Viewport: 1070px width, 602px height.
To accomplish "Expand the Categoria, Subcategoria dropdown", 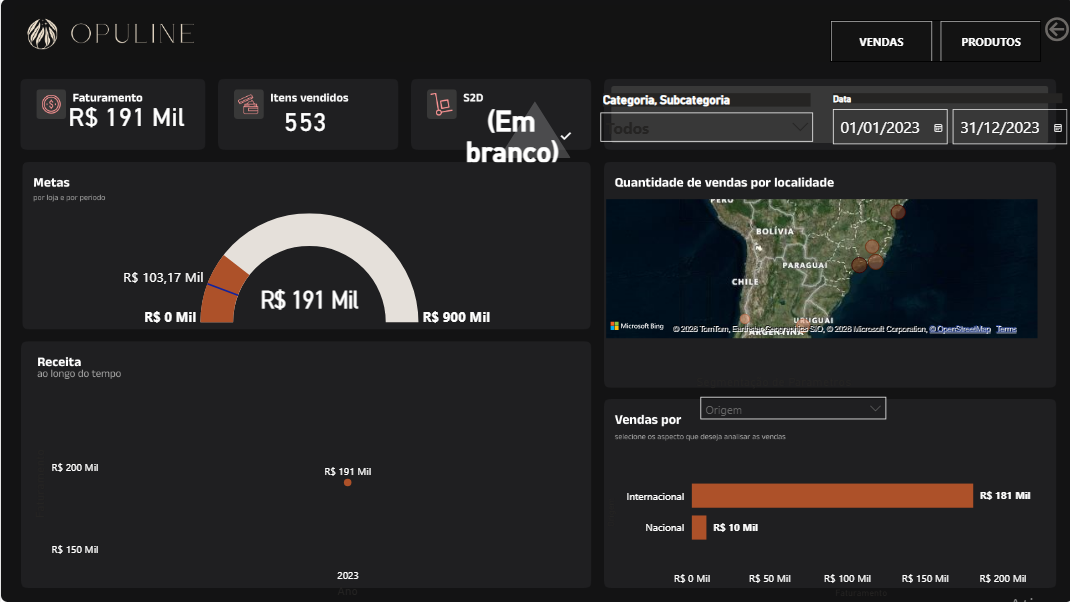I will [706, 127].
